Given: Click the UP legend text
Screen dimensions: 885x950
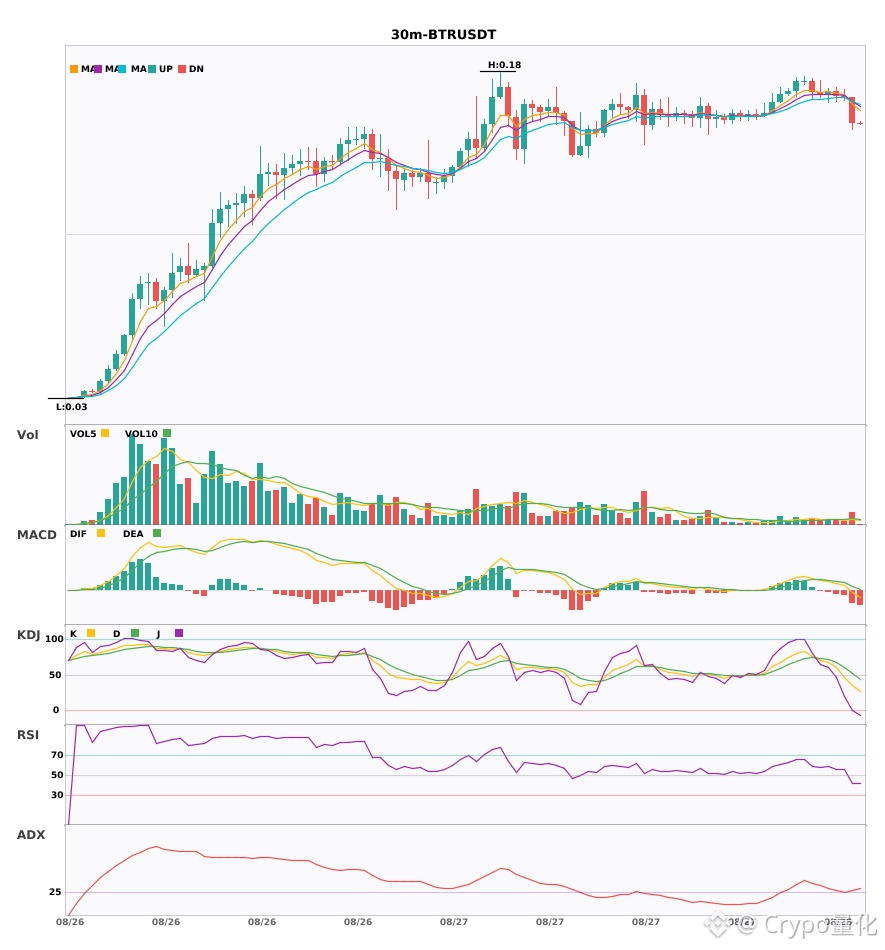Looking at the screenshot, I should point(166,69).
